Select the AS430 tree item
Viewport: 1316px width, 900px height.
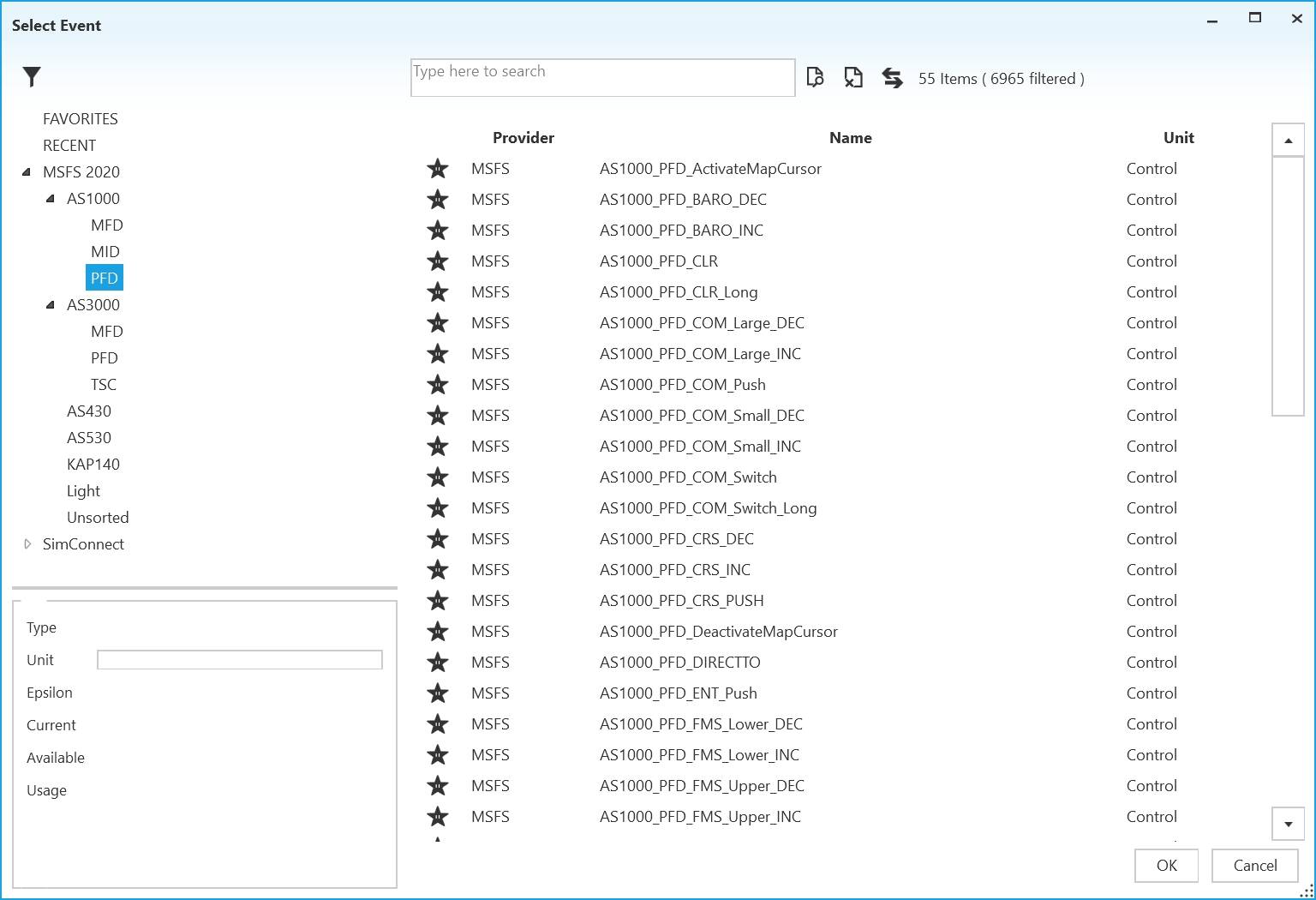pyautogui.click(x=89, y=411)
